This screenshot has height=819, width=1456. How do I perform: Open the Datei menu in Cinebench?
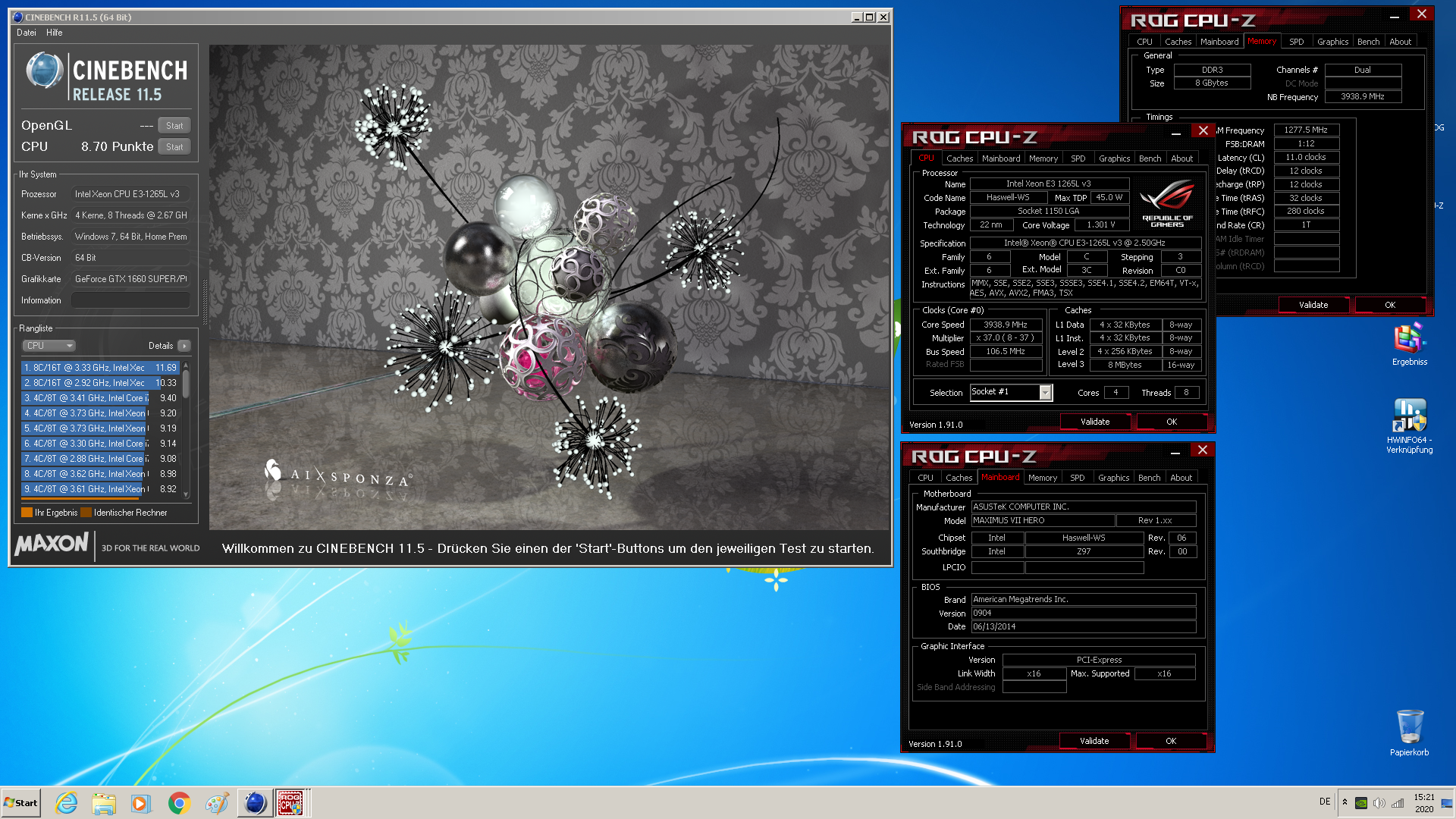[27, 33]
